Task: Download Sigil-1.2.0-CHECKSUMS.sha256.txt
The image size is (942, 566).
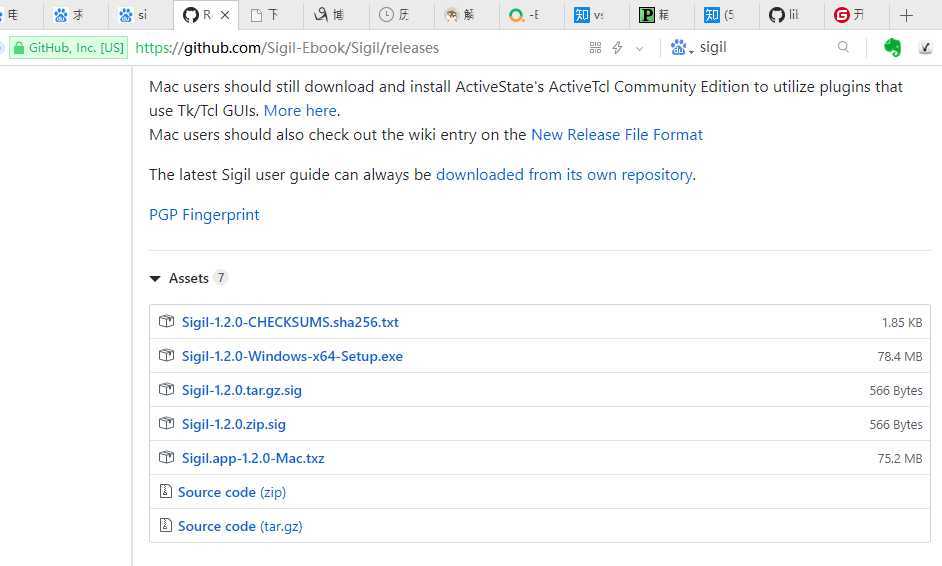Action: click(x=290, y=322)
